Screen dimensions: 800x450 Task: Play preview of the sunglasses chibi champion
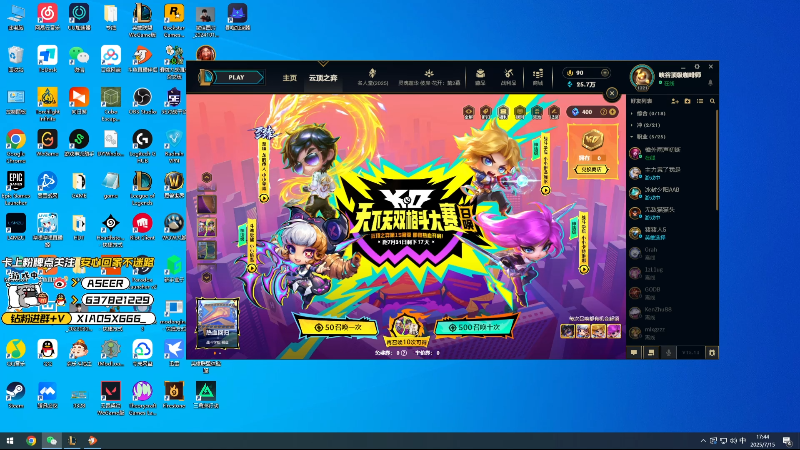coord(264,198)
